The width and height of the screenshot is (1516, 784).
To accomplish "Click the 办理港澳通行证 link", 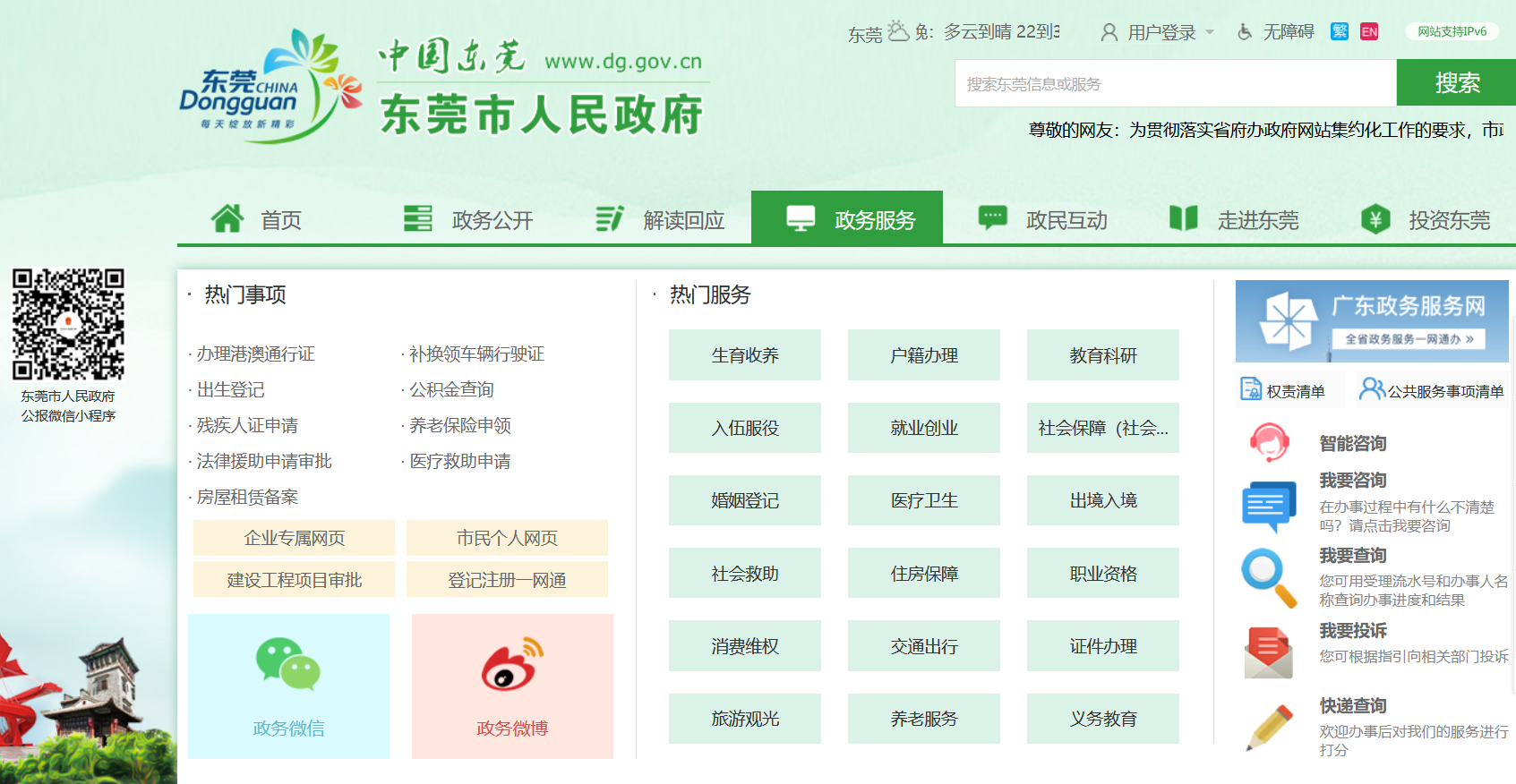I will coord(255,354).
